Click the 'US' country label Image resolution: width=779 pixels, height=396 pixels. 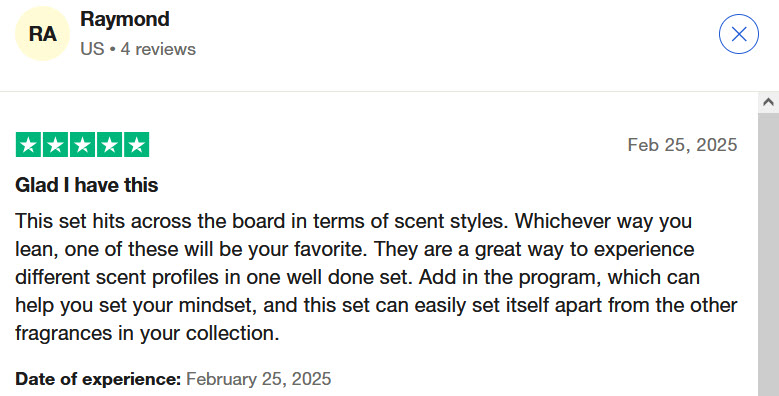pos(92,49)
